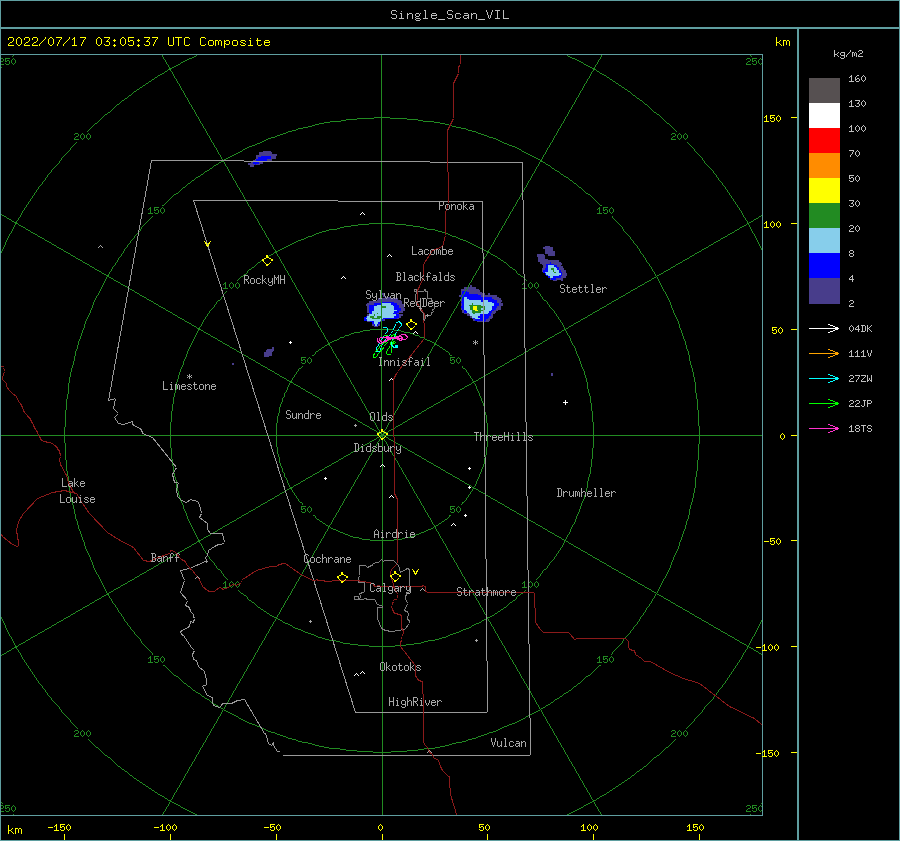Click the yellow diamond east of Sylvan

pos(412,325)
